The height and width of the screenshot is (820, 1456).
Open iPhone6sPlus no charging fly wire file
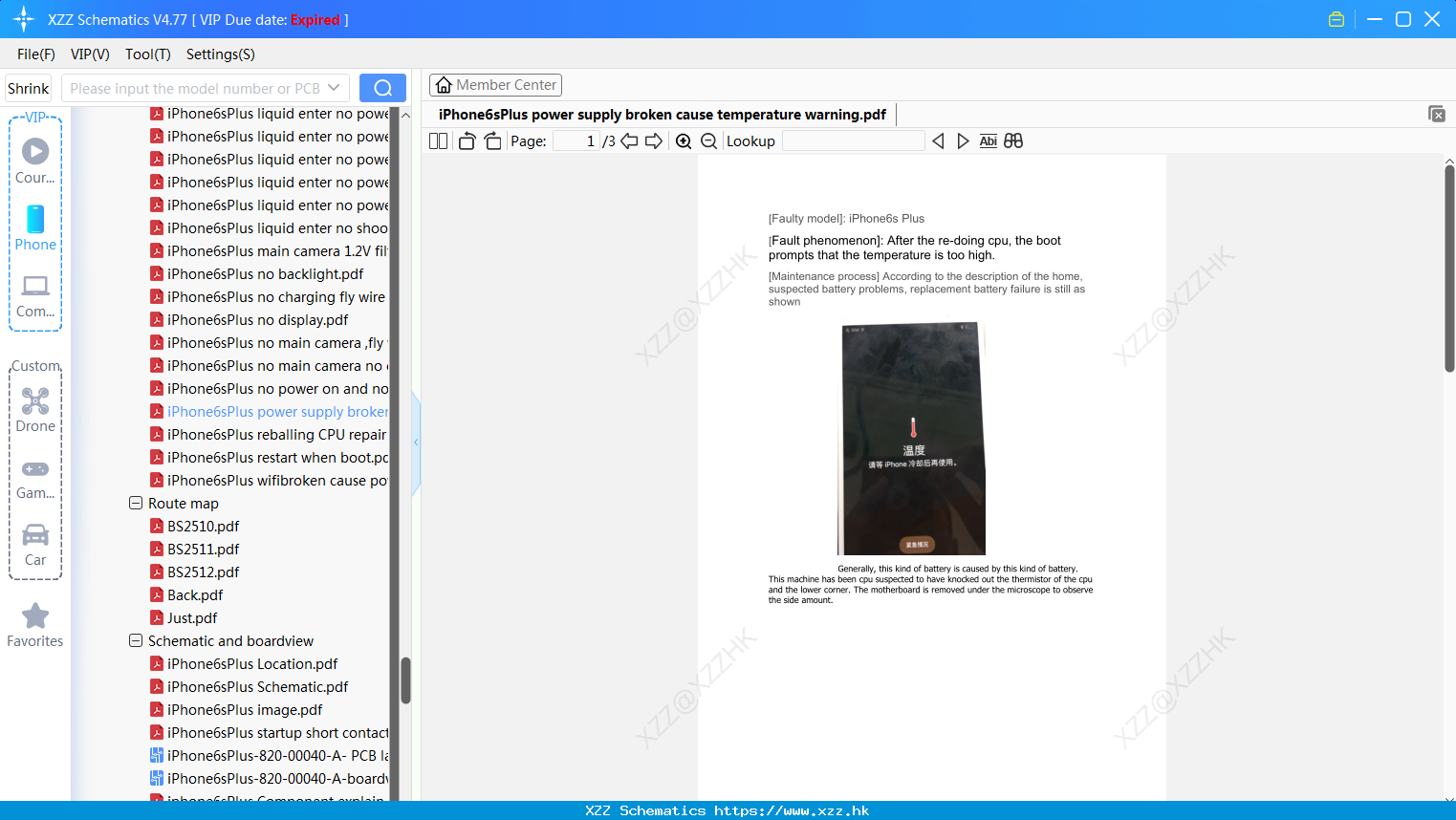(270, 297)
